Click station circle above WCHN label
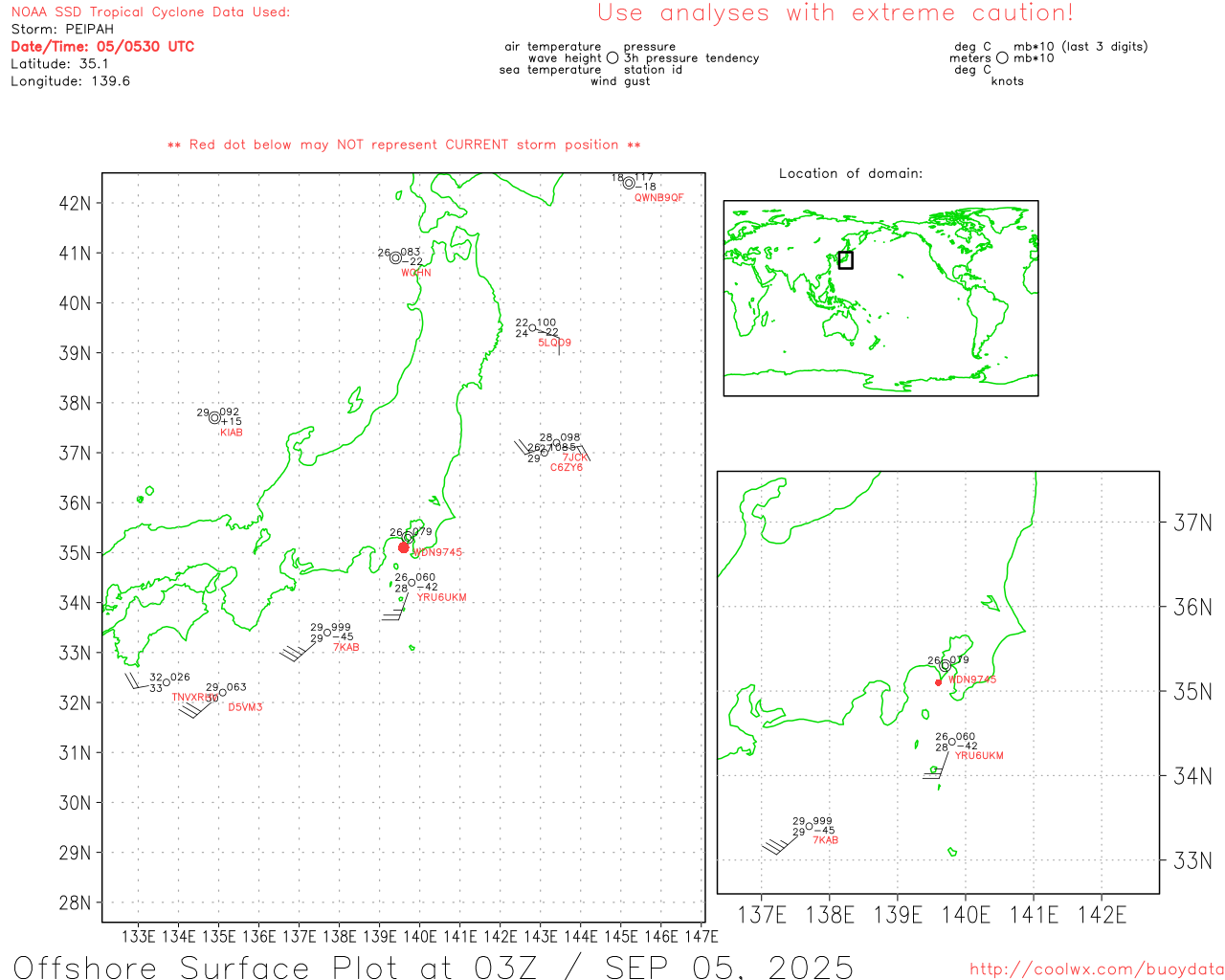Viewport: 1225px width, 980px height. 395,257
